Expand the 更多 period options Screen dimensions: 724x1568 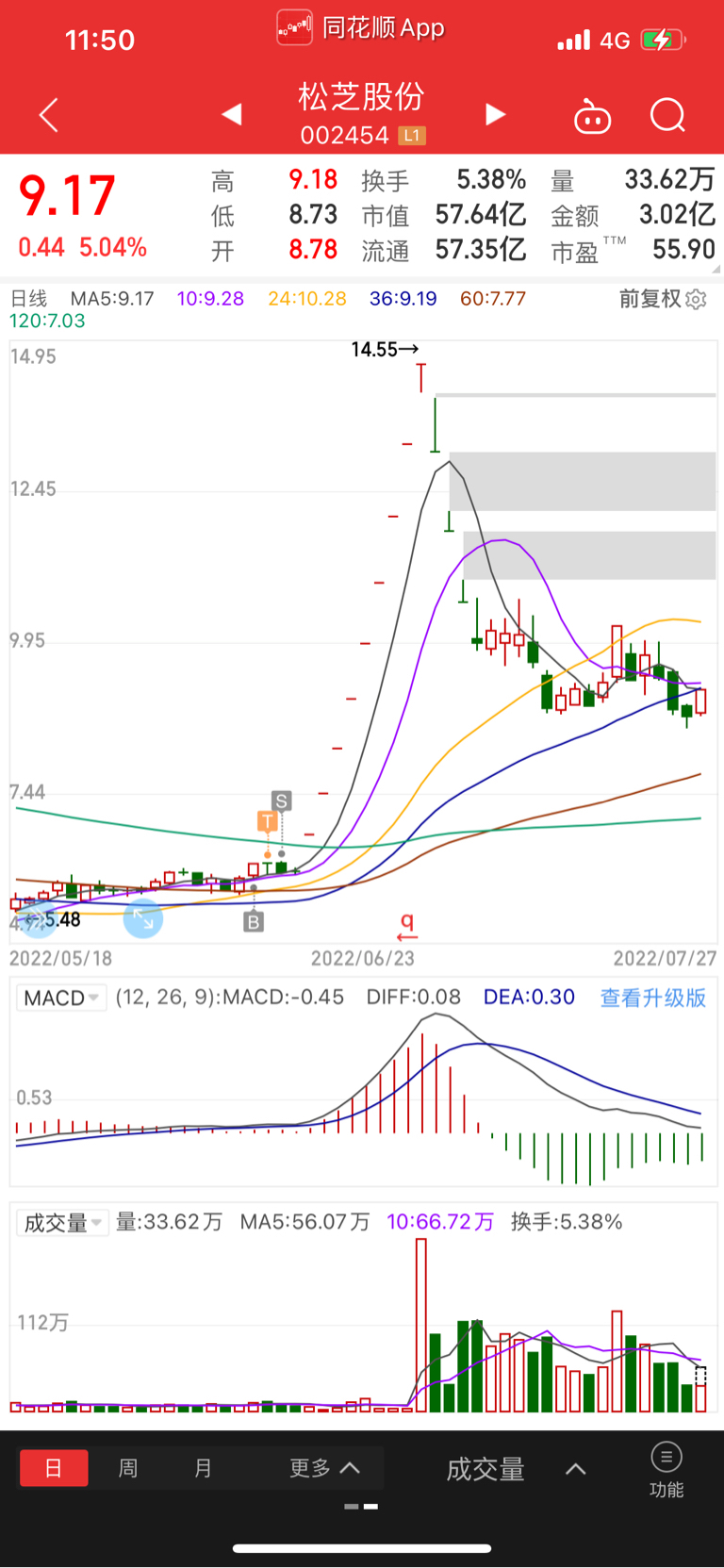324,1468
